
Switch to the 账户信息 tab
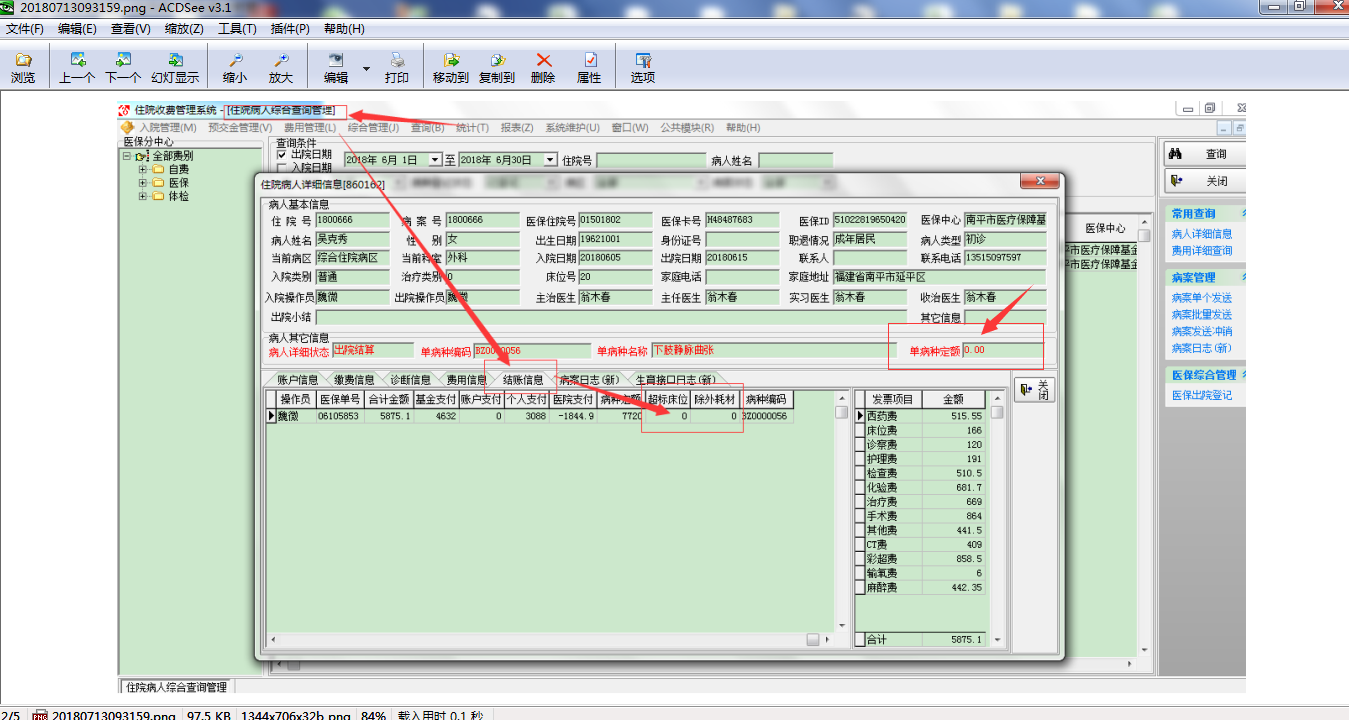[298, 380]
